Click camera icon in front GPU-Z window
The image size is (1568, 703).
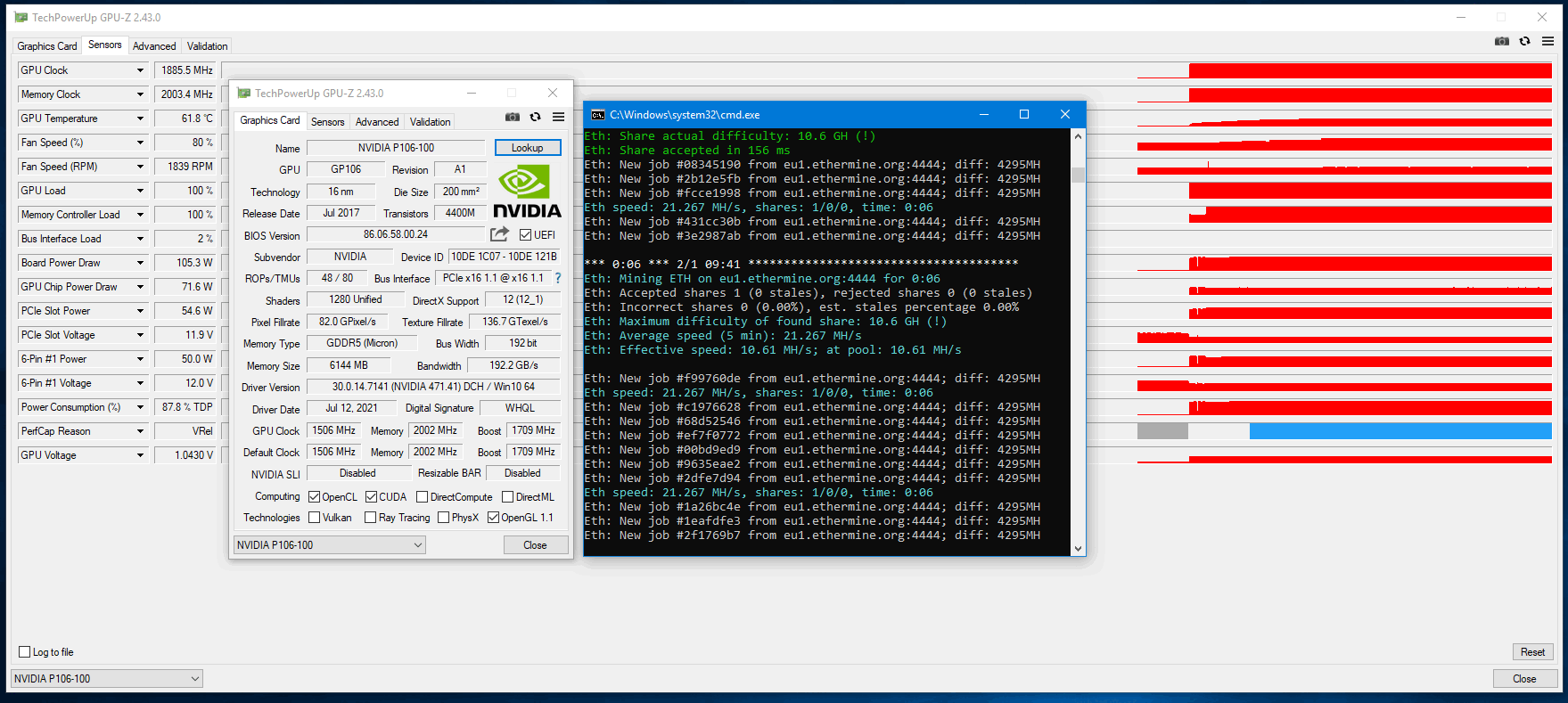[x=513, y=117]
